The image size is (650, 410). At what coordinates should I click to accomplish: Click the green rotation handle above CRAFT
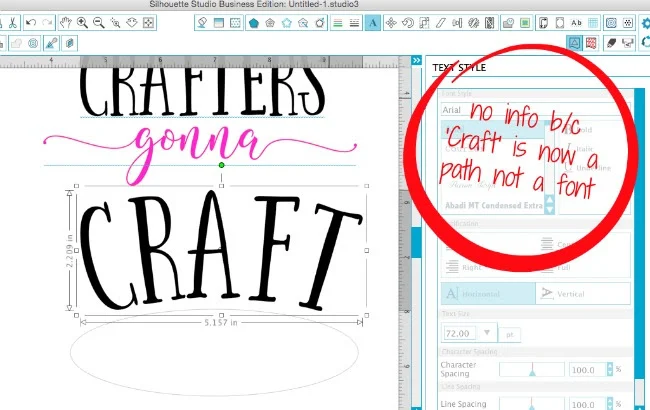pyautogui.click(x=221, y=165)
